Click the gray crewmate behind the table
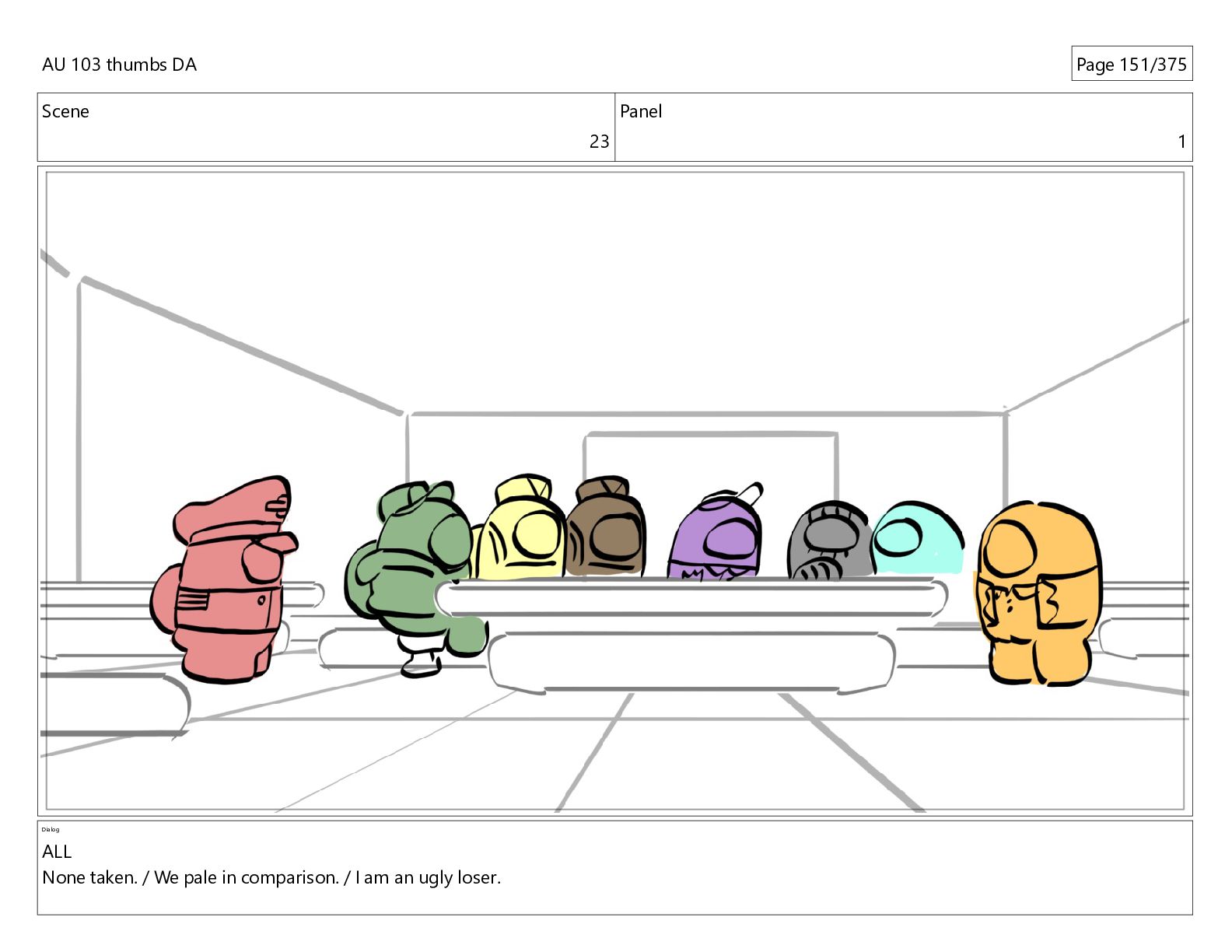The image size is (1232, 952). pyautogui.click(x=829, y=541)
